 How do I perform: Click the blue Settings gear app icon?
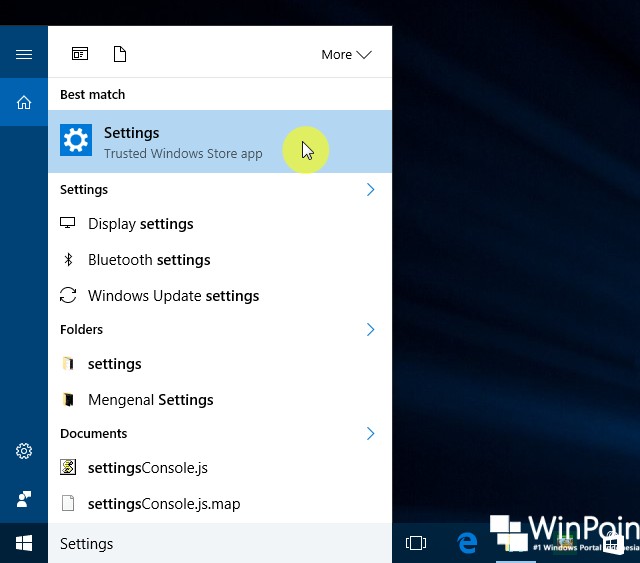pos(76,140)
